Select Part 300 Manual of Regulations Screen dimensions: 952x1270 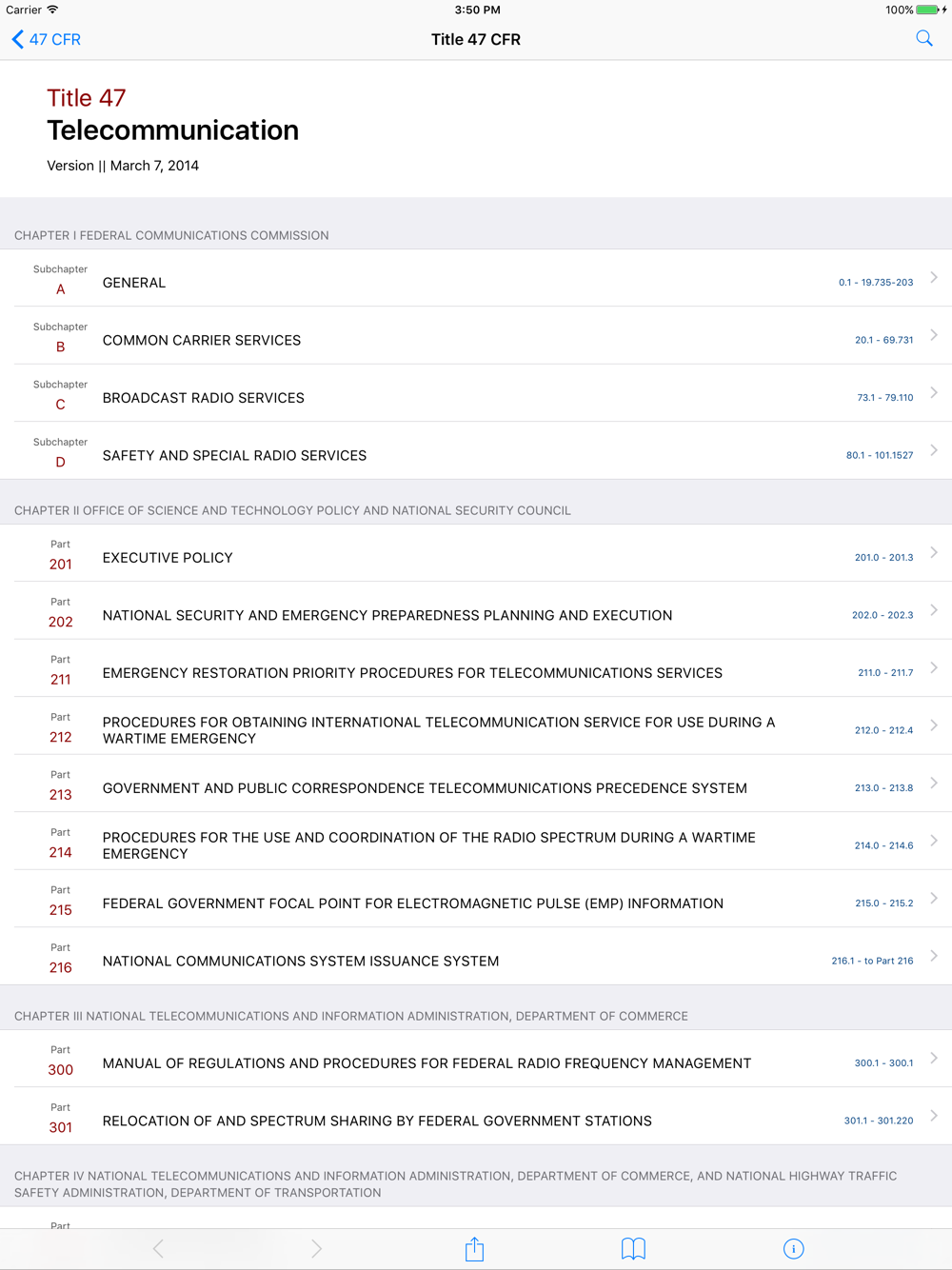[426, 1063]
